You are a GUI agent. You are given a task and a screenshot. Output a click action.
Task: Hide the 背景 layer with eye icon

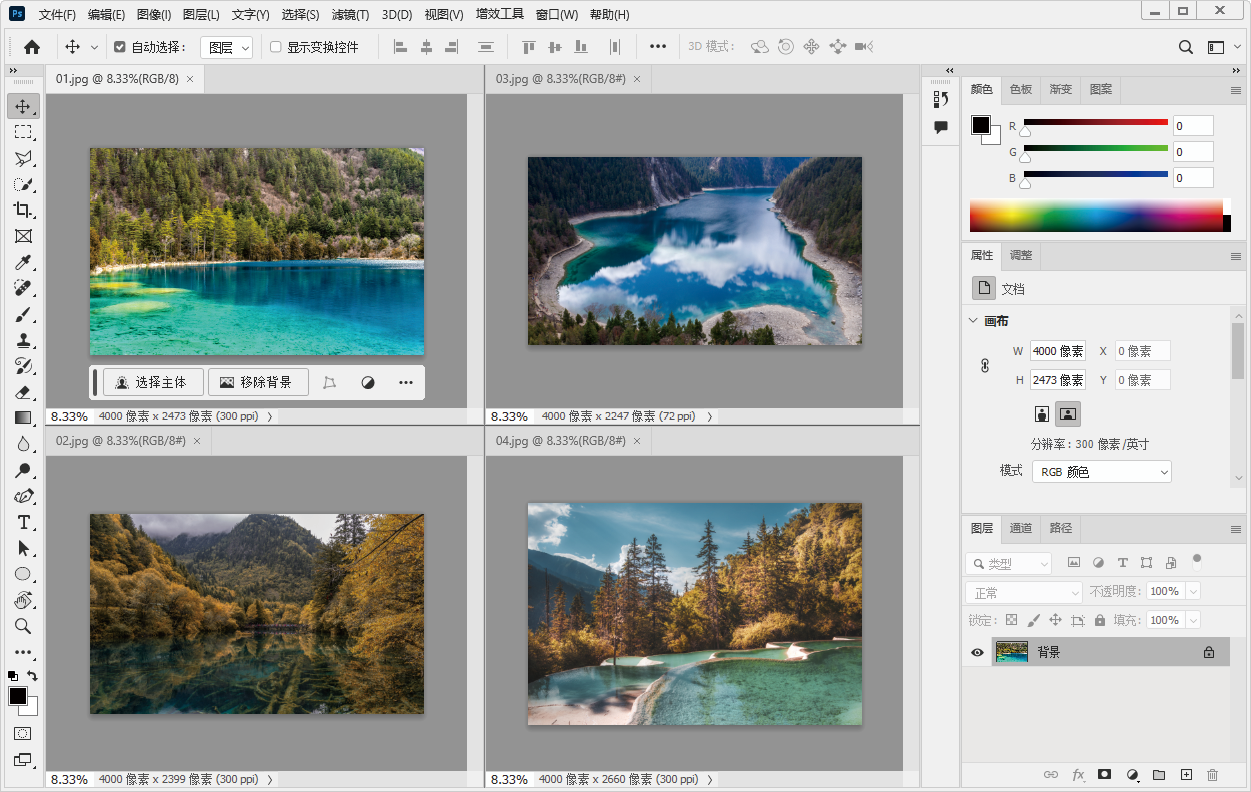978,652
